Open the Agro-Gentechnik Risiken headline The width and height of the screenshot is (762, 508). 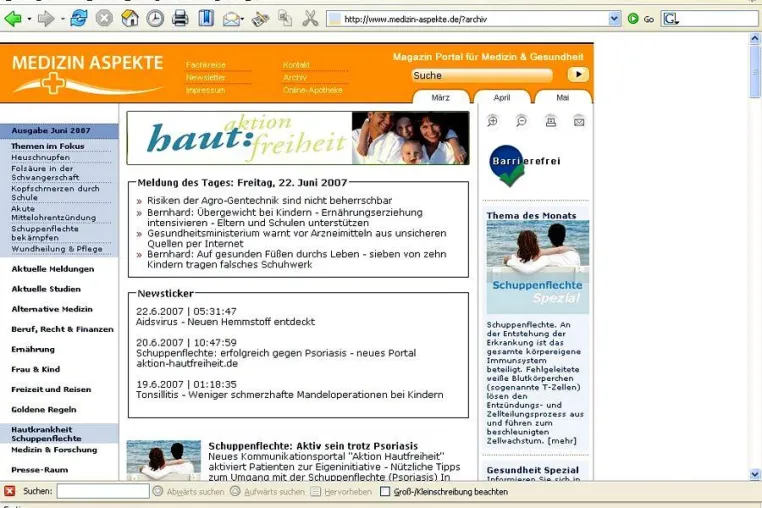tap(269, 200)
